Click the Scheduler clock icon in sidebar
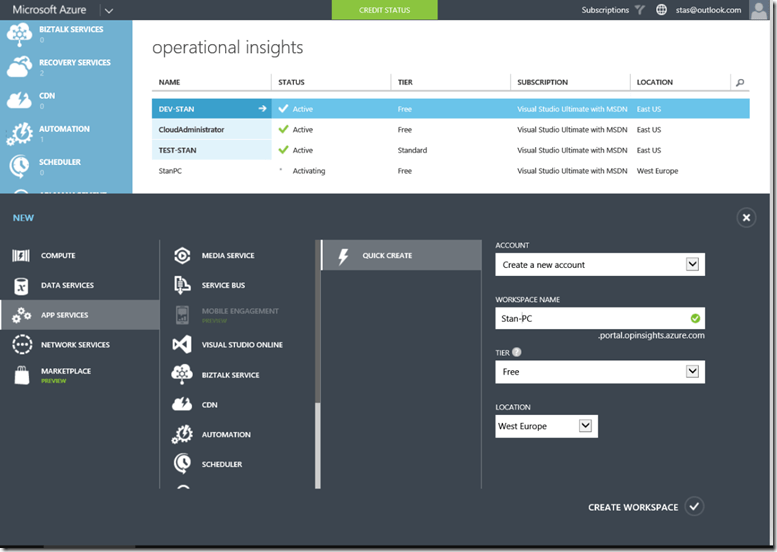777x552 pixels. (19, 166)
